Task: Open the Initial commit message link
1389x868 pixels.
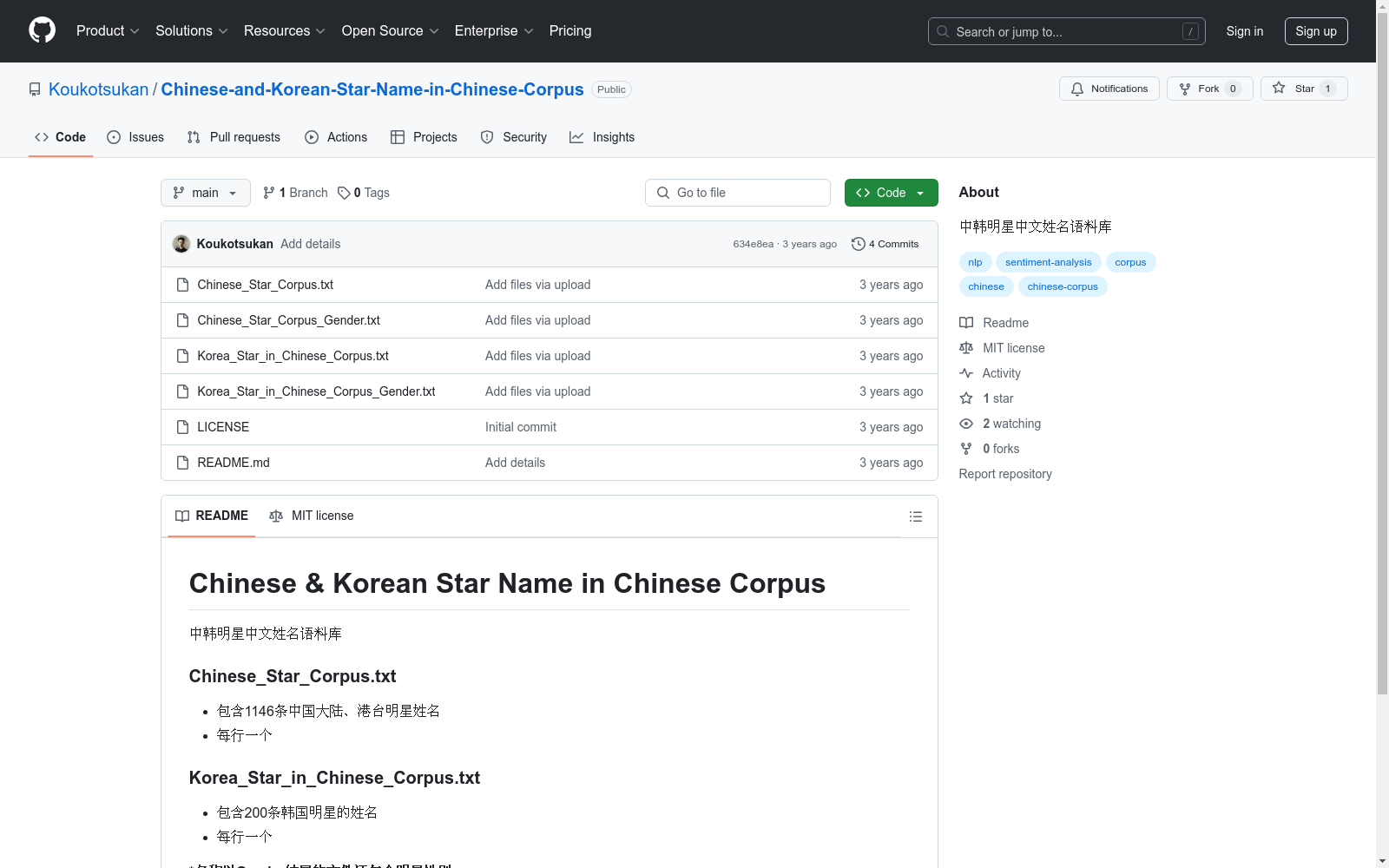Action: pyautogui.click(x=521, y=427)
